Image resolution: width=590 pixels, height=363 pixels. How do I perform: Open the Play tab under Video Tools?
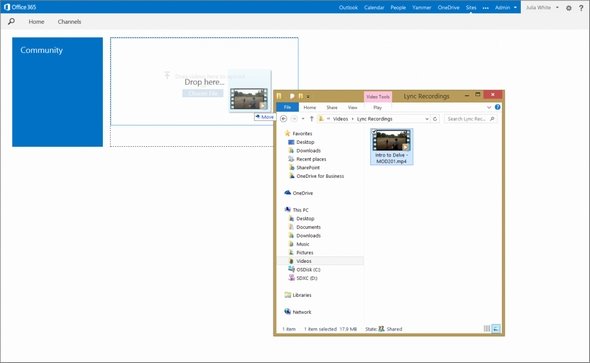coord(377,108)
